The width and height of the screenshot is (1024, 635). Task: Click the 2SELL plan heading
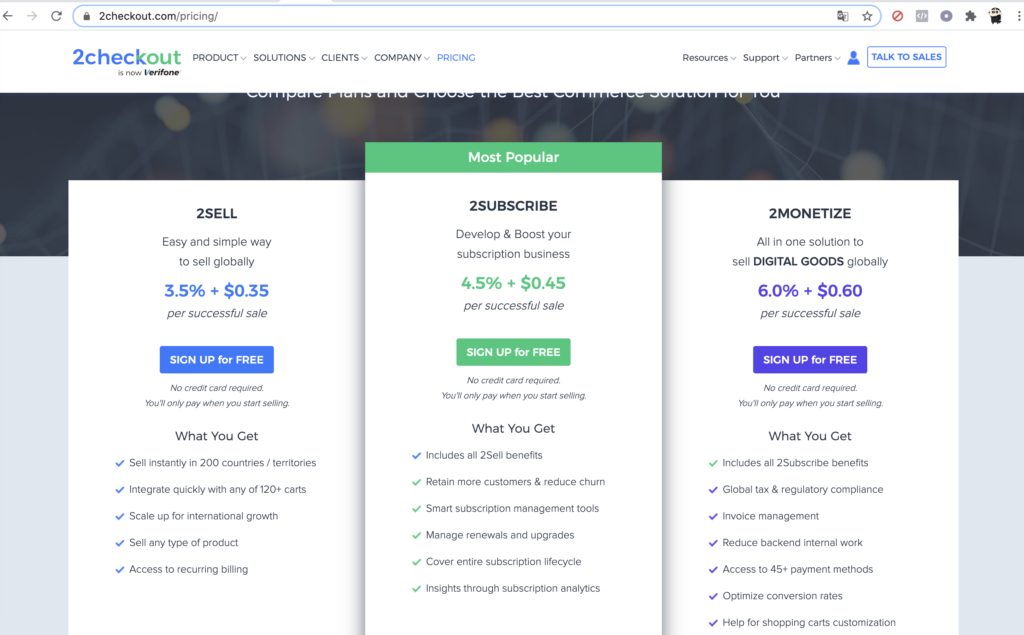pos(217,214)
